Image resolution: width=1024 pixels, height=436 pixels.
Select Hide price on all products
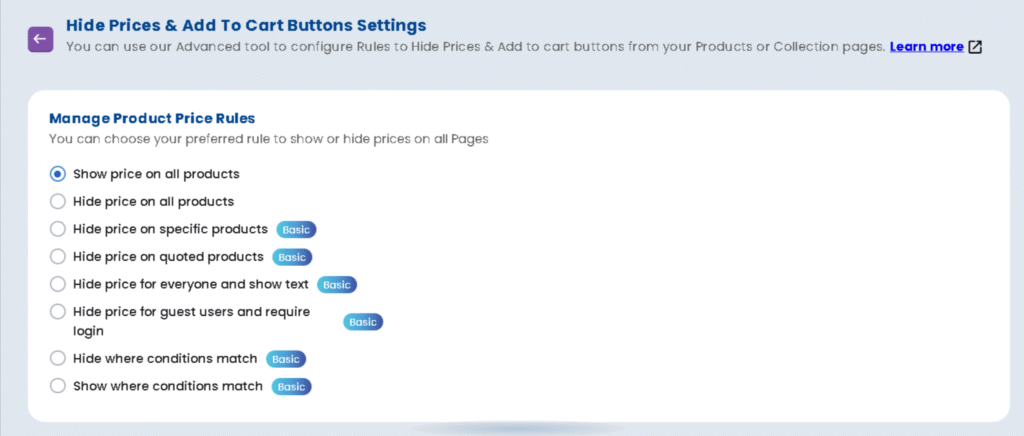58,201
